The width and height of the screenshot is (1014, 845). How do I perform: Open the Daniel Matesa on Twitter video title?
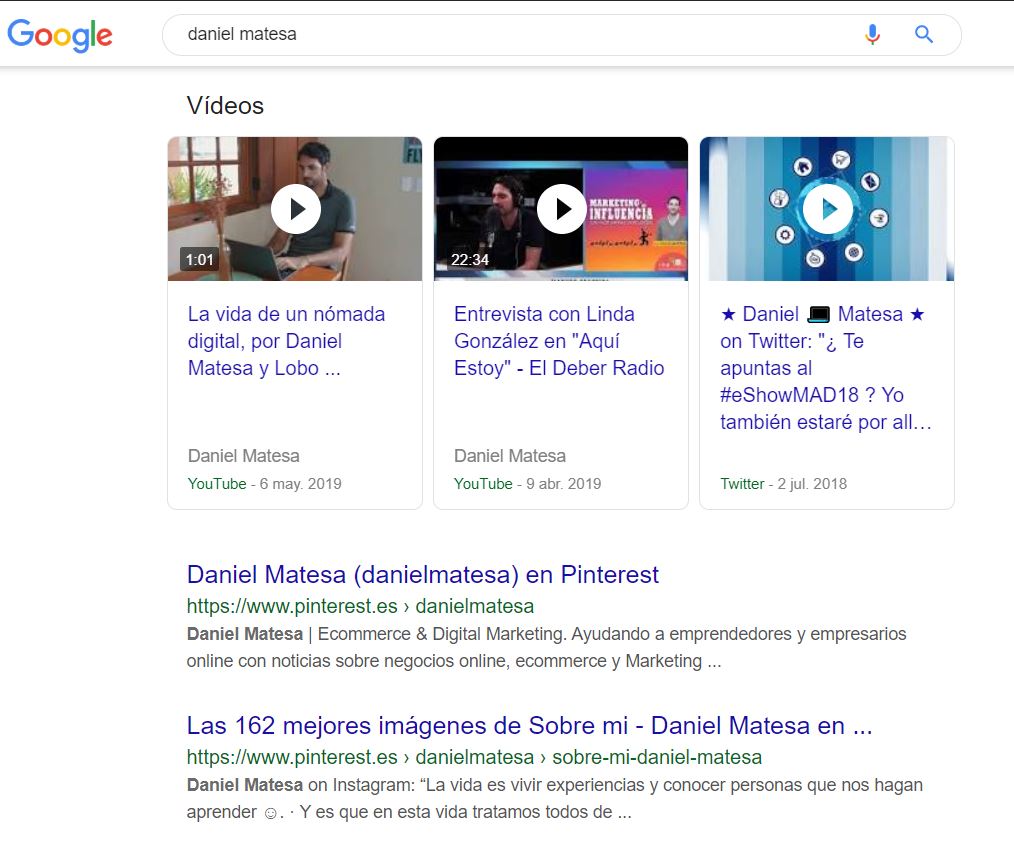(x=826, y=368)
